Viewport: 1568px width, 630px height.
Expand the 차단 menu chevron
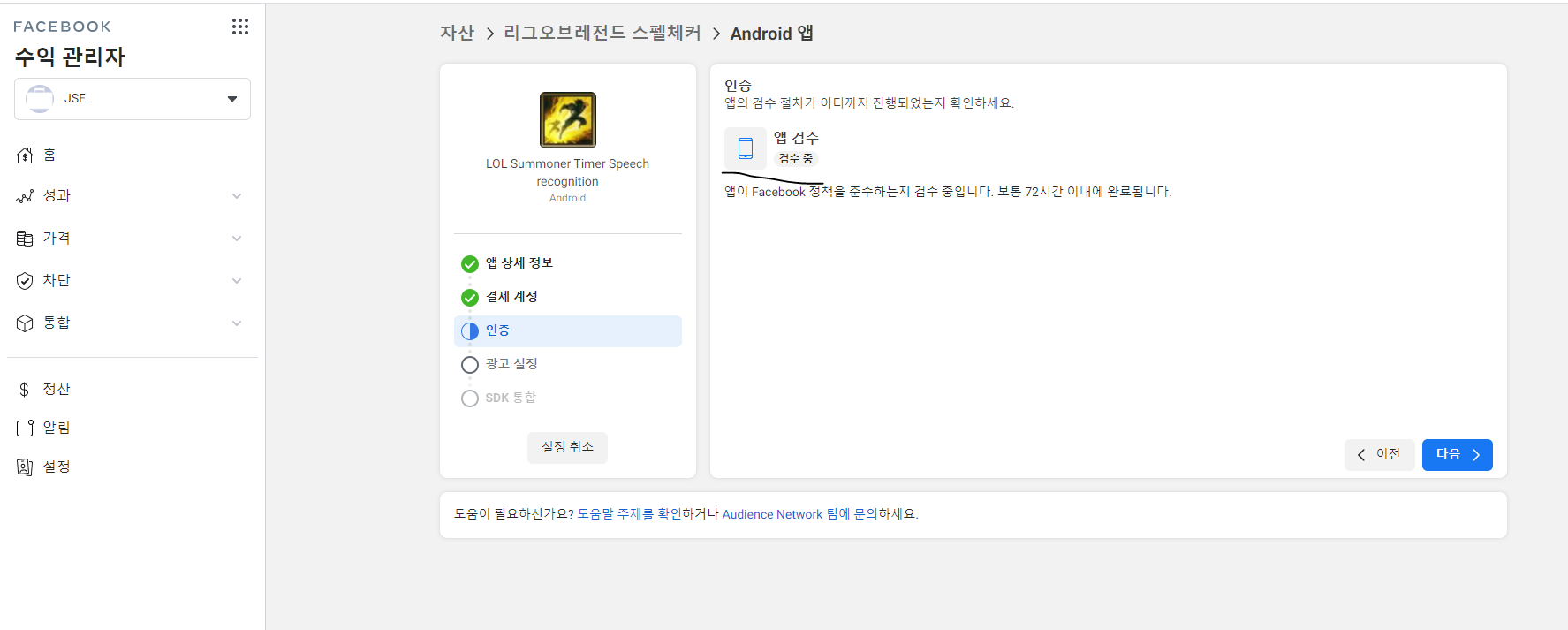click(237, 281)
